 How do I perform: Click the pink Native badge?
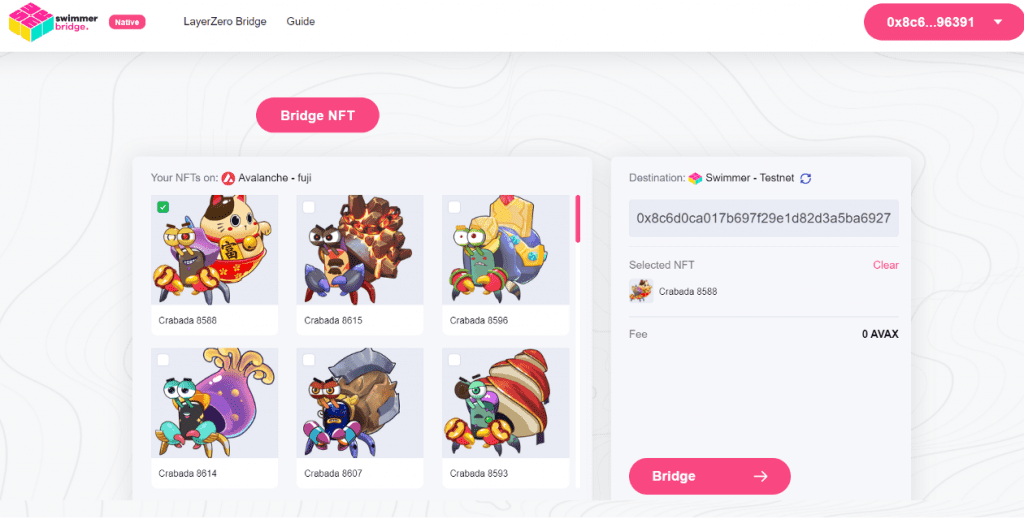(x=127, y=22)
